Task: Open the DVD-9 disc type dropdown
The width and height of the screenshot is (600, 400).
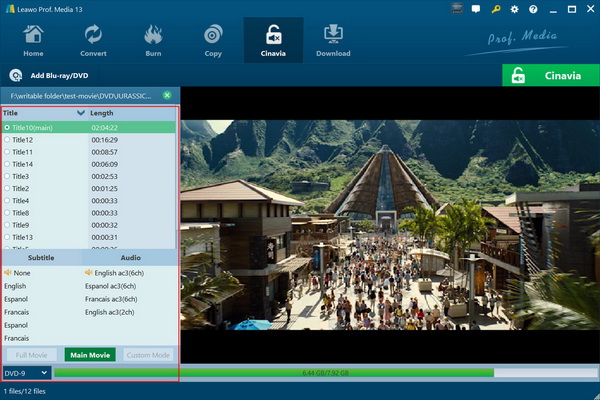Action: [x=26, y=373]
